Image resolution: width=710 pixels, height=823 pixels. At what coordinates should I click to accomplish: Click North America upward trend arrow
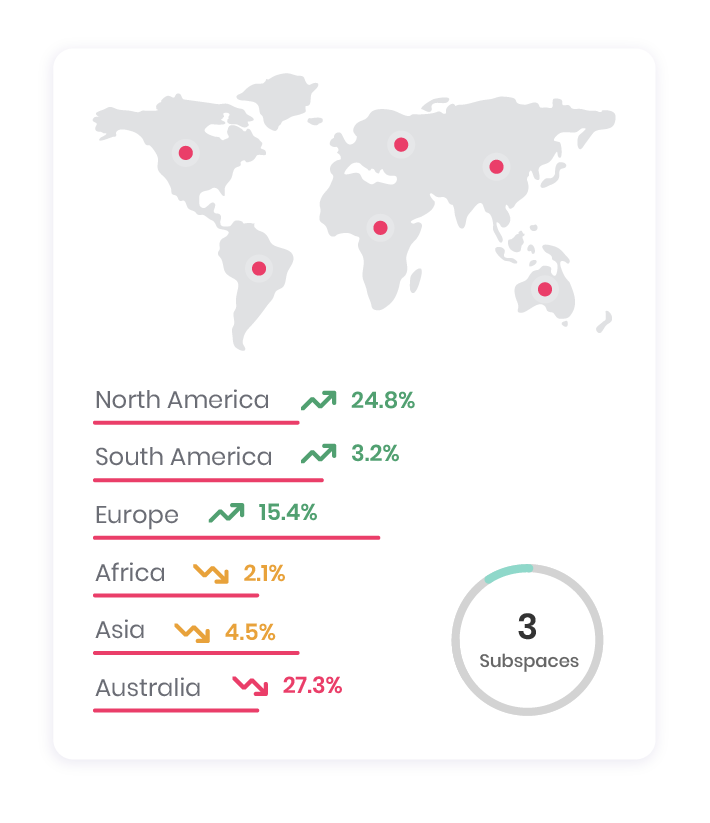click(x=319, y=401)
